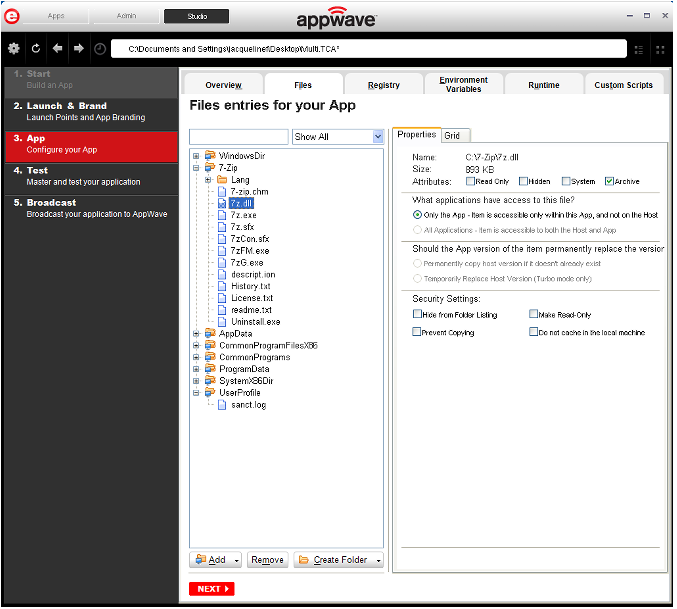
Task: Click the License.txt file icon
Action: (222, 298)
